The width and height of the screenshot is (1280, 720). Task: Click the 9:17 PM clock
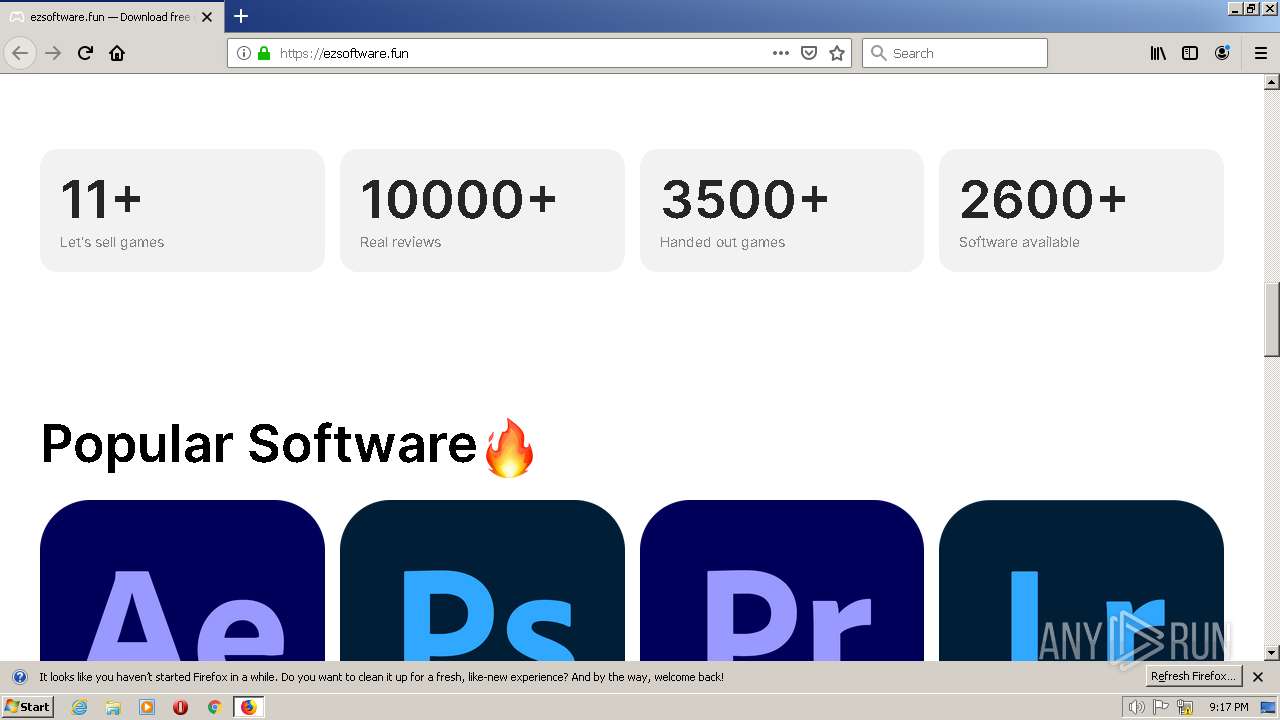tap(1228, 707)
